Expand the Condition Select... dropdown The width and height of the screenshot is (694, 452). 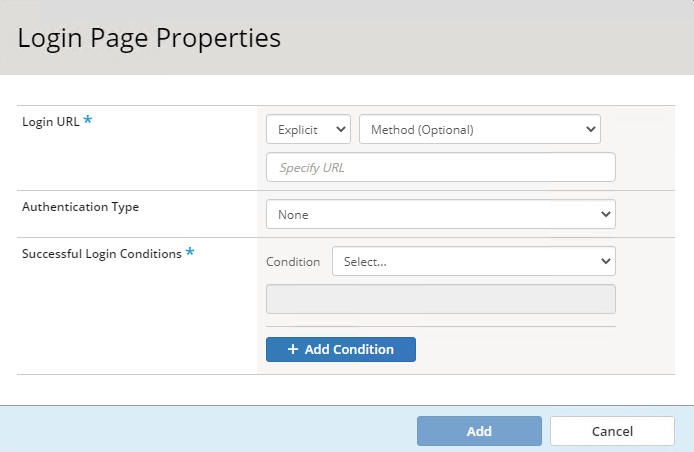(472, 261)
